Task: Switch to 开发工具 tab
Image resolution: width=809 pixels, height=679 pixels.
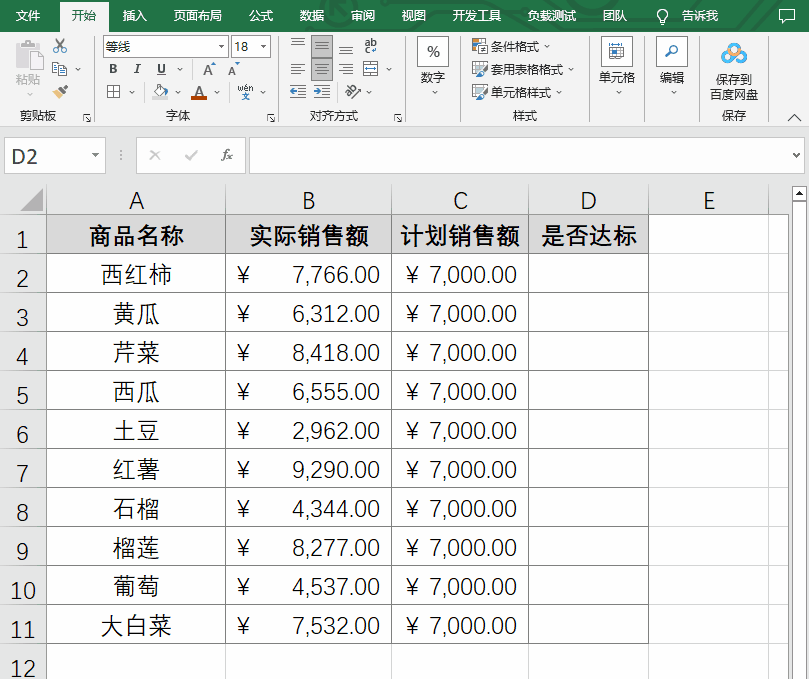Action: pos(477,15)
